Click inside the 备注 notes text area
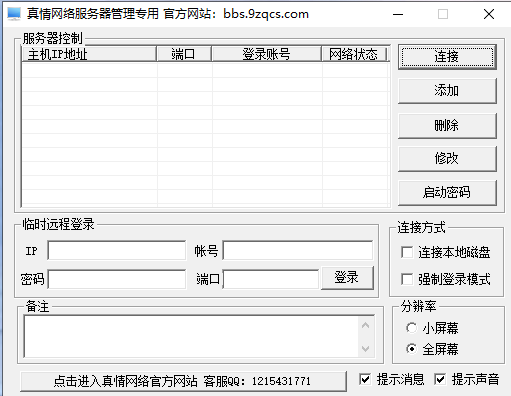 [192, 336]
